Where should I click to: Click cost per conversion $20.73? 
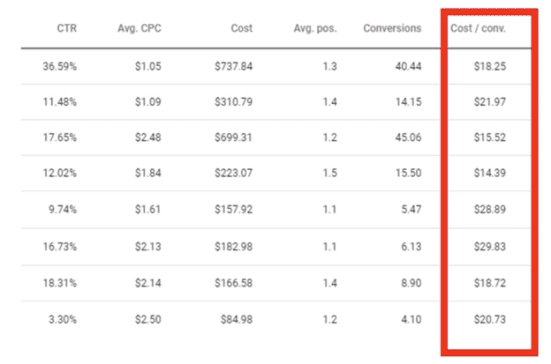[490, 319]
